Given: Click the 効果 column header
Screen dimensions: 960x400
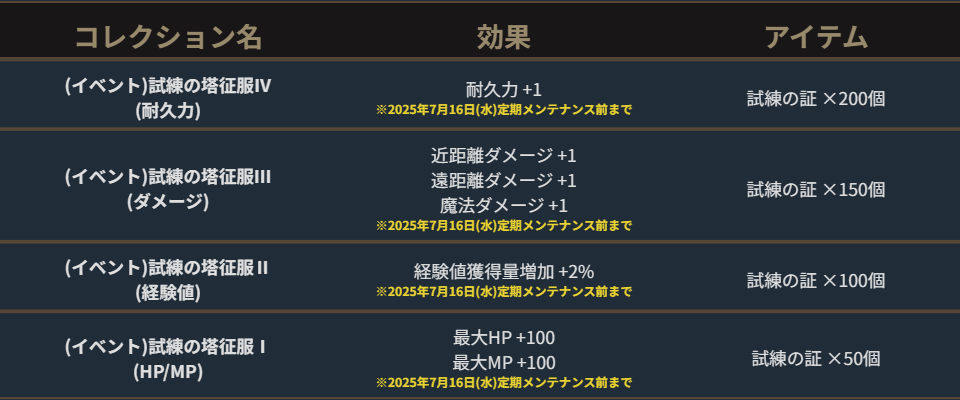Looking at the screenshot, I should tap(503, 38).
